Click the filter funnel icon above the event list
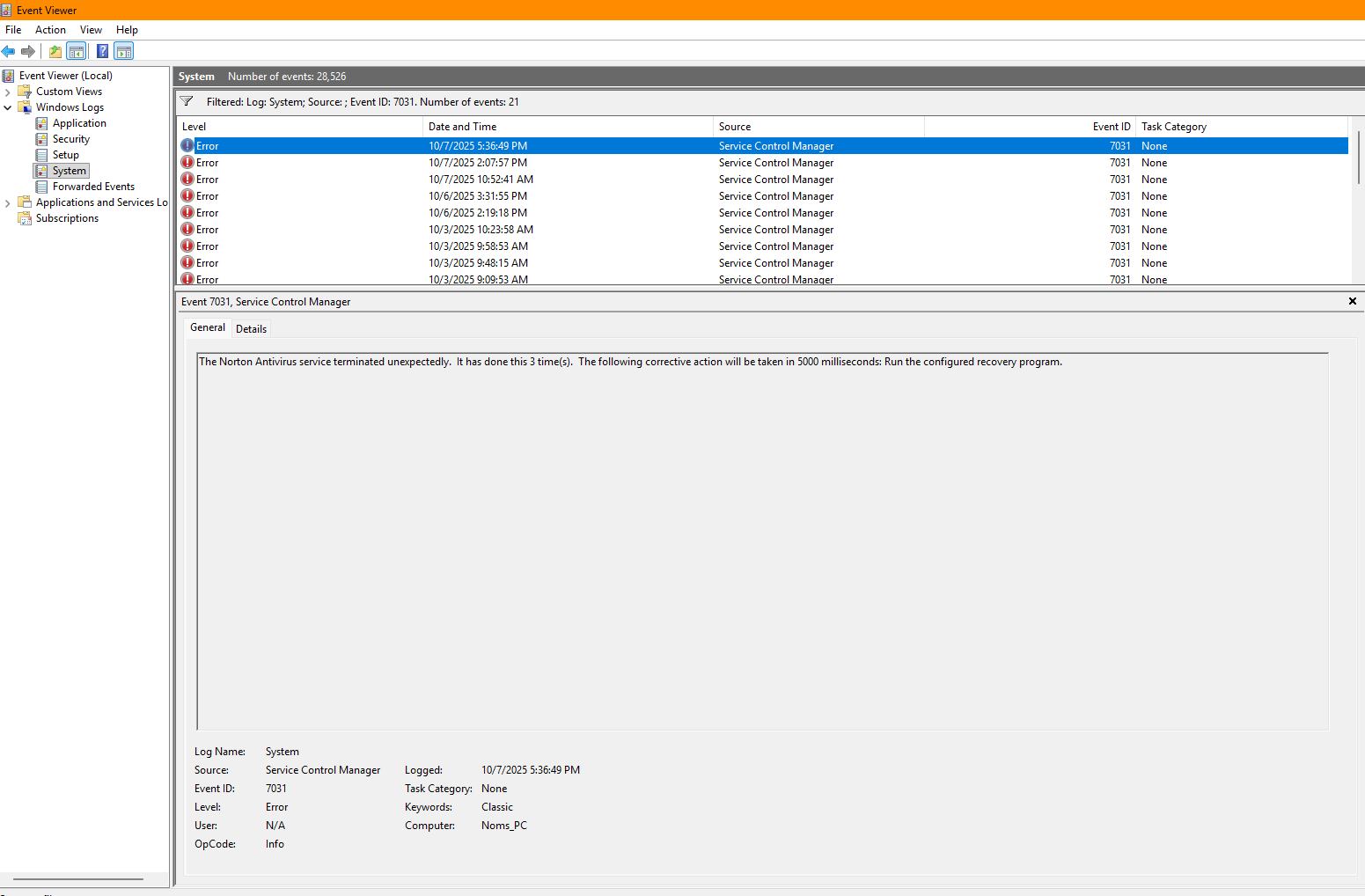Image resolution: width=1365 pixels, height=896 pixels. pos(187,101)
